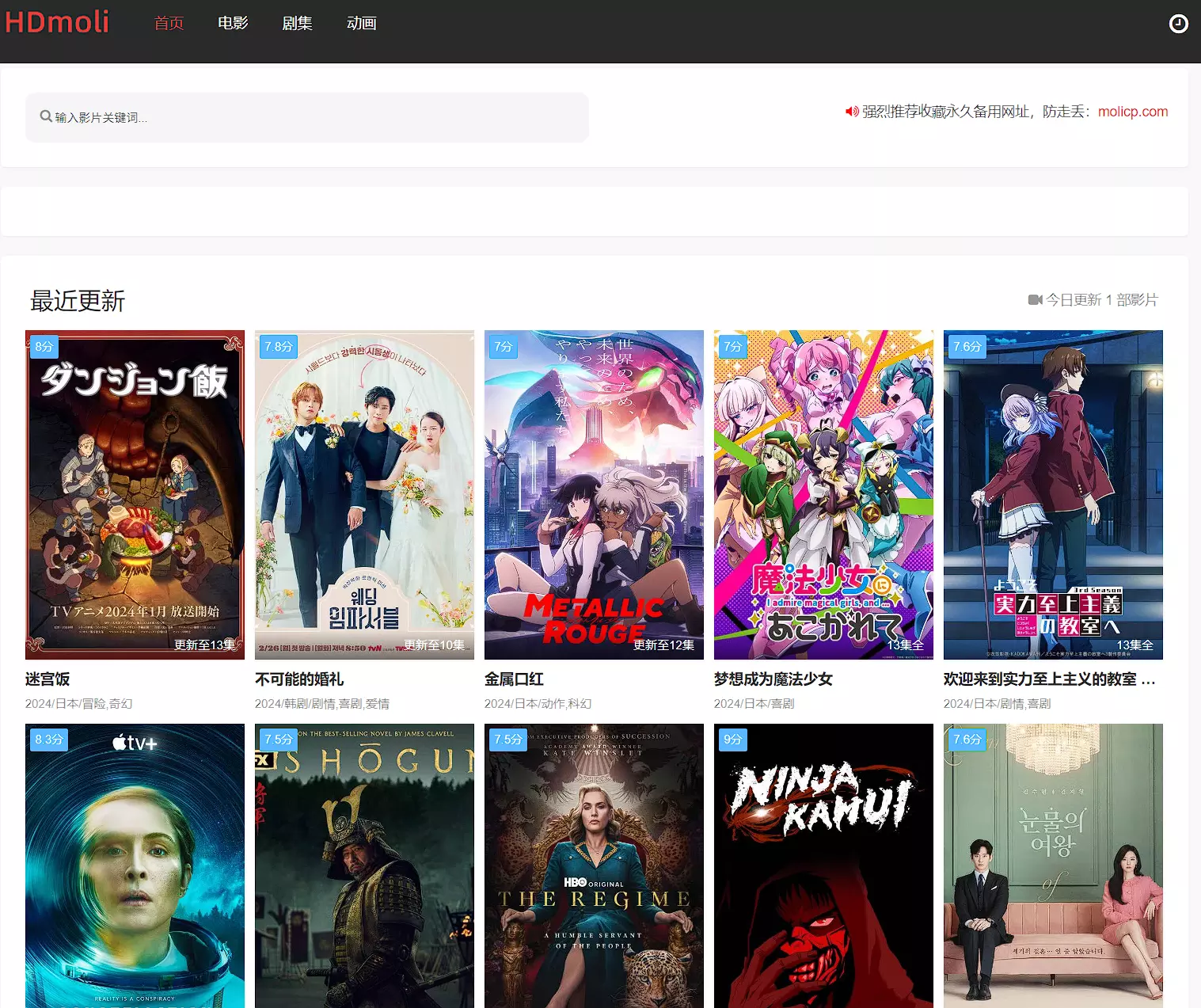
Task: Open the 梦想成为魔法少女 poster
Action: tap(823, 494)
